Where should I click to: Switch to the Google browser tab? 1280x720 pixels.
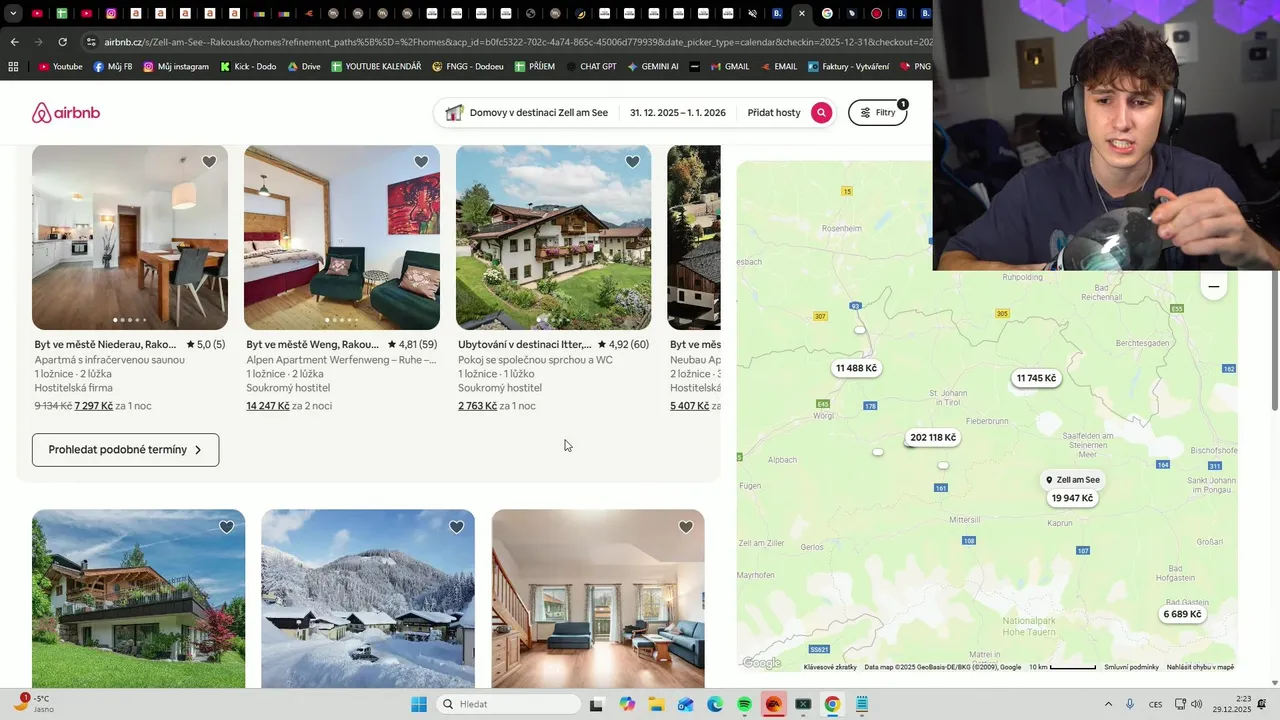pyautogui.click(x=827, y=14)
